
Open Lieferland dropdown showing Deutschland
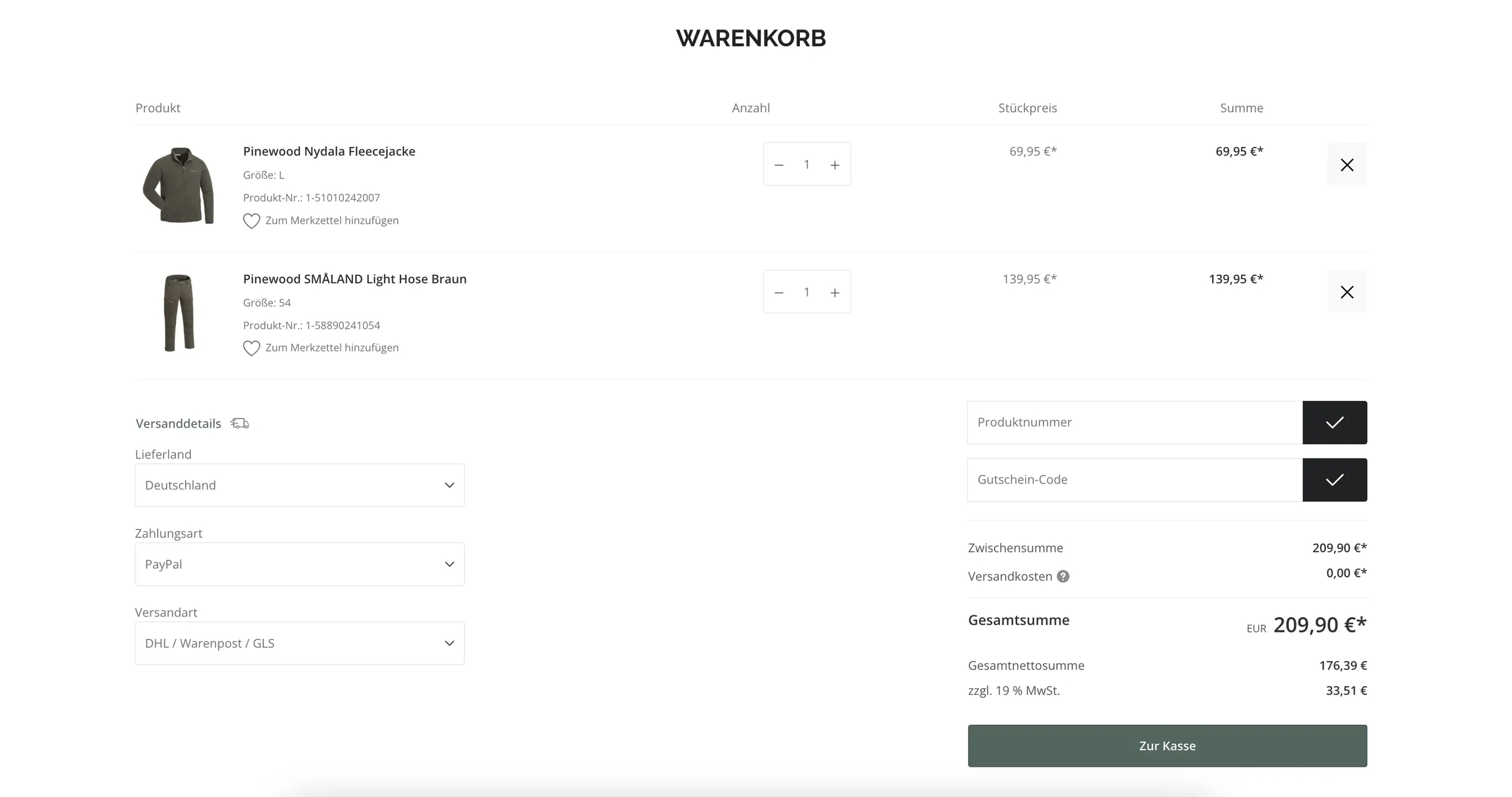click(x=299, y=485)
